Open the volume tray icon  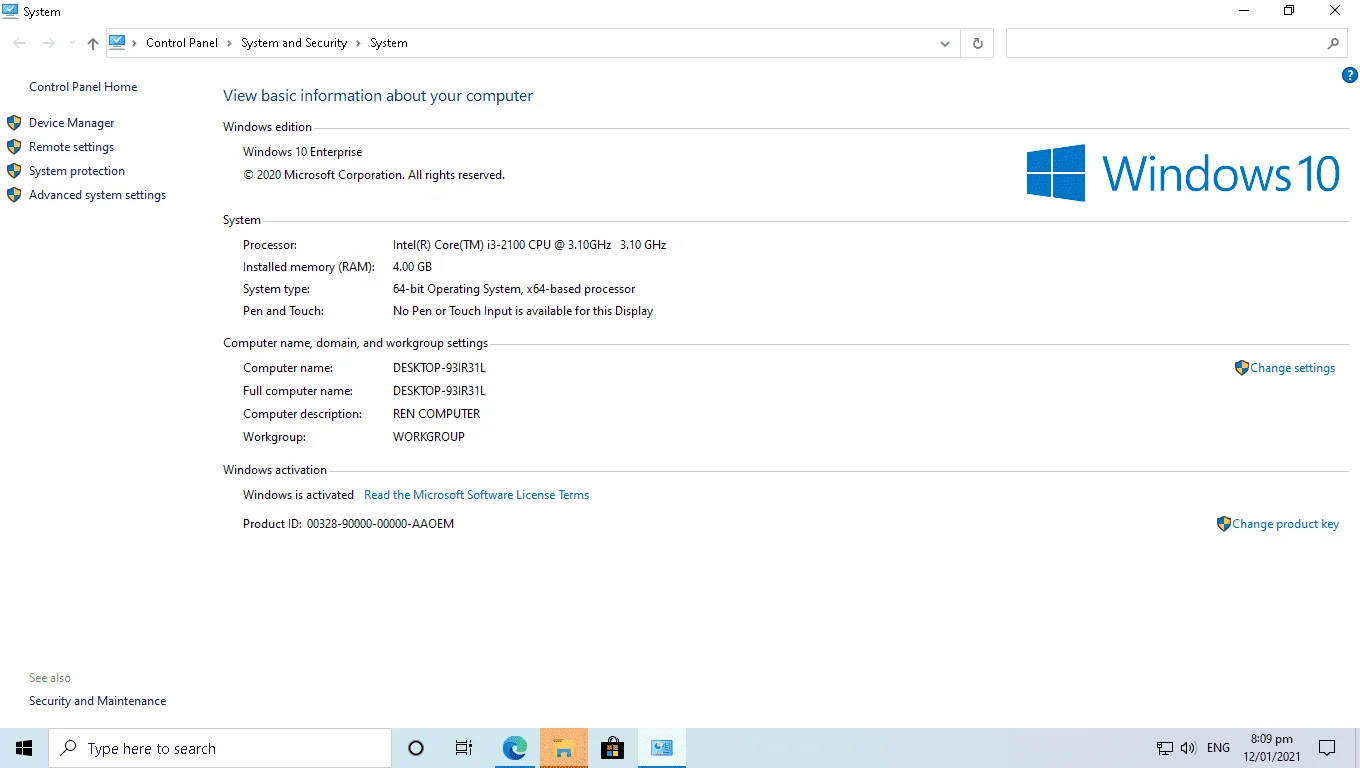pyautogui.click(x=1188, y=748)
